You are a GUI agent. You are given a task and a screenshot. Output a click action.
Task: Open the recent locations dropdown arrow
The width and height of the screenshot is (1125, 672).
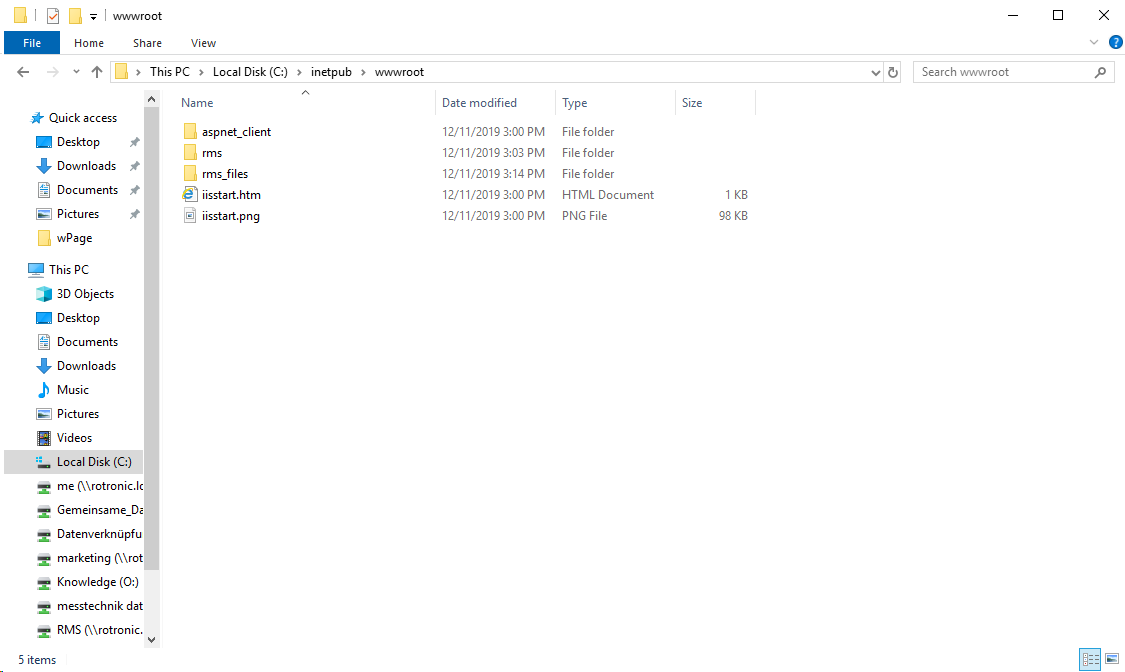[76, 72]
